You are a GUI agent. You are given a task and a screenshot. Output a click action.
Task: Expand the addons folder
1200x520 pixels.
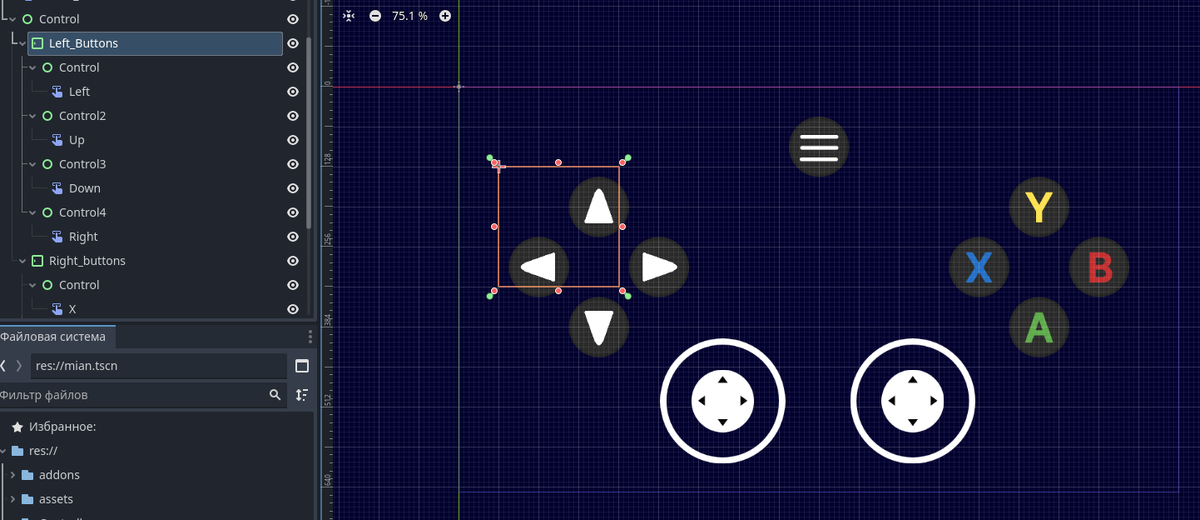pyautogui.click(x=13, y=475)
